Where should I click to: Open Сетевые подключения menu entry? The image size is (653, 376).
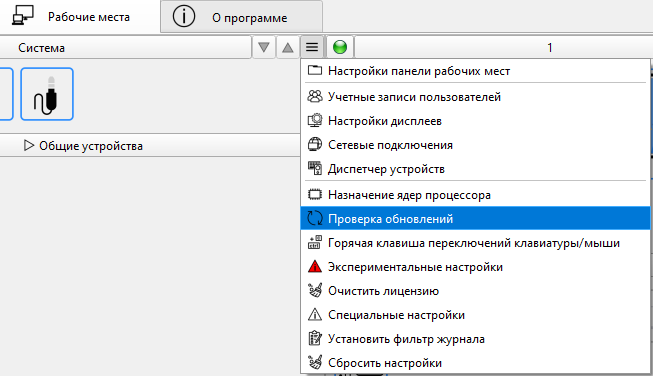pos(475,145)
